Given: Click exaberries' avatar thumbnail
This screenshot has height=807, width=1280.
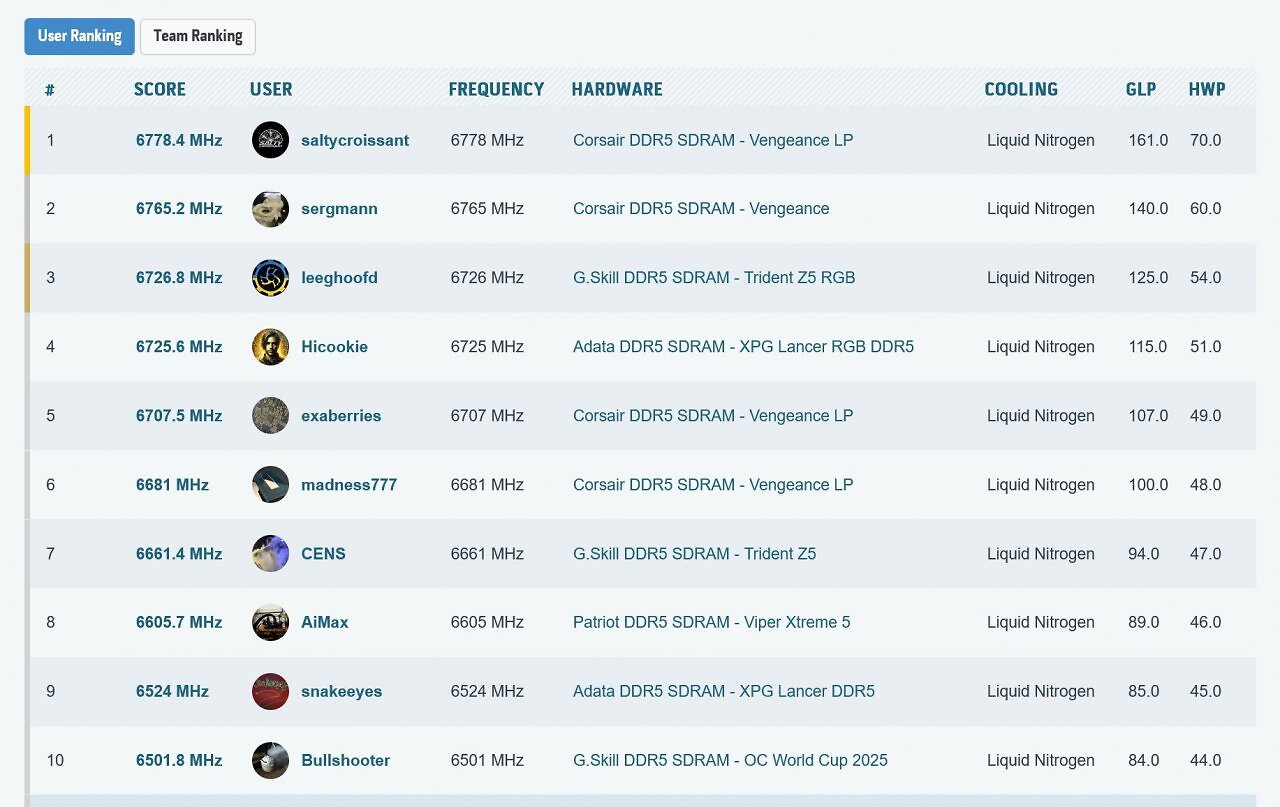Looking at the screenshot, I should pos(270,416).
